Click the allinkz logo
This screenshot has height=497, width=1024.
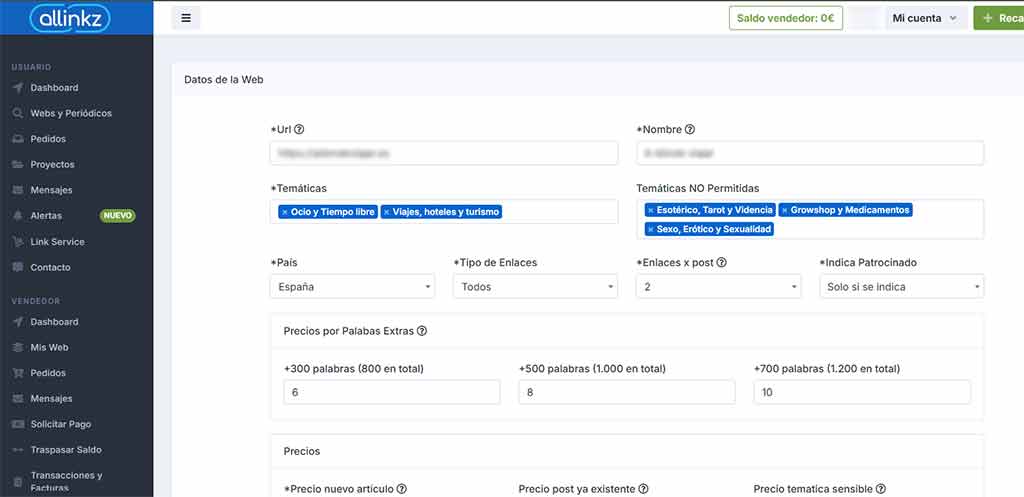70,18
